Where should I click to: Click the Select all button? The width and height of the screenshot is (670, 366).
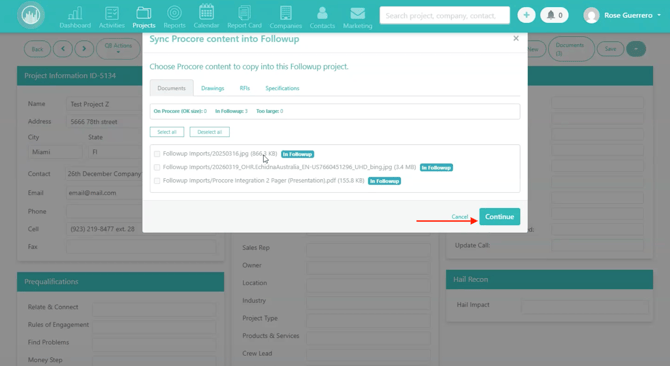tap(167, 132)
